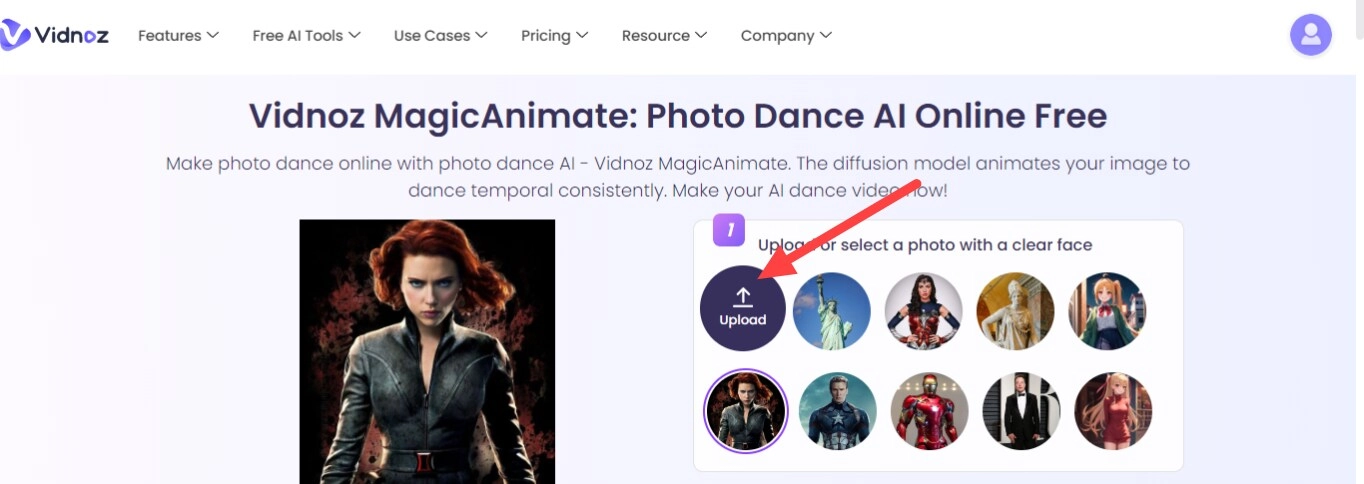1364x484 pixels.
Task: Select the anime girl in red dress
Action: 1113,411
